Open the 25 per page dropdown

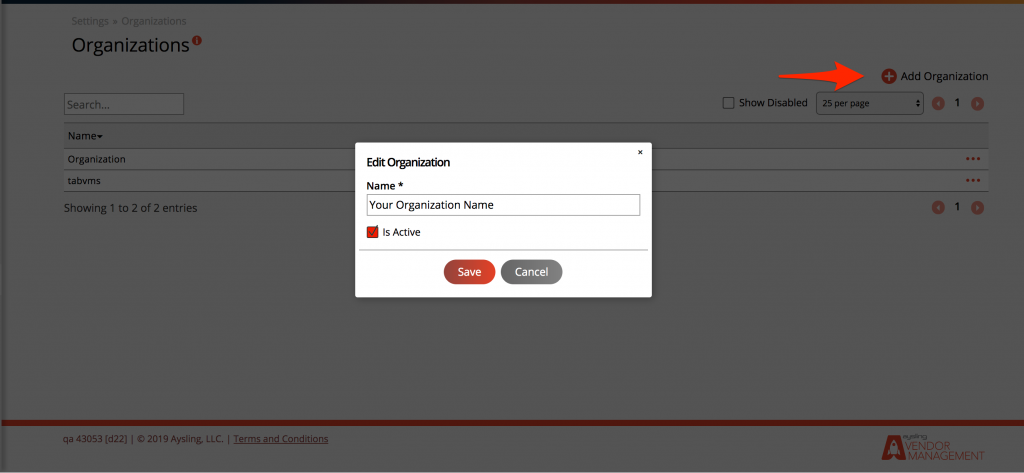tap(870, 103)
